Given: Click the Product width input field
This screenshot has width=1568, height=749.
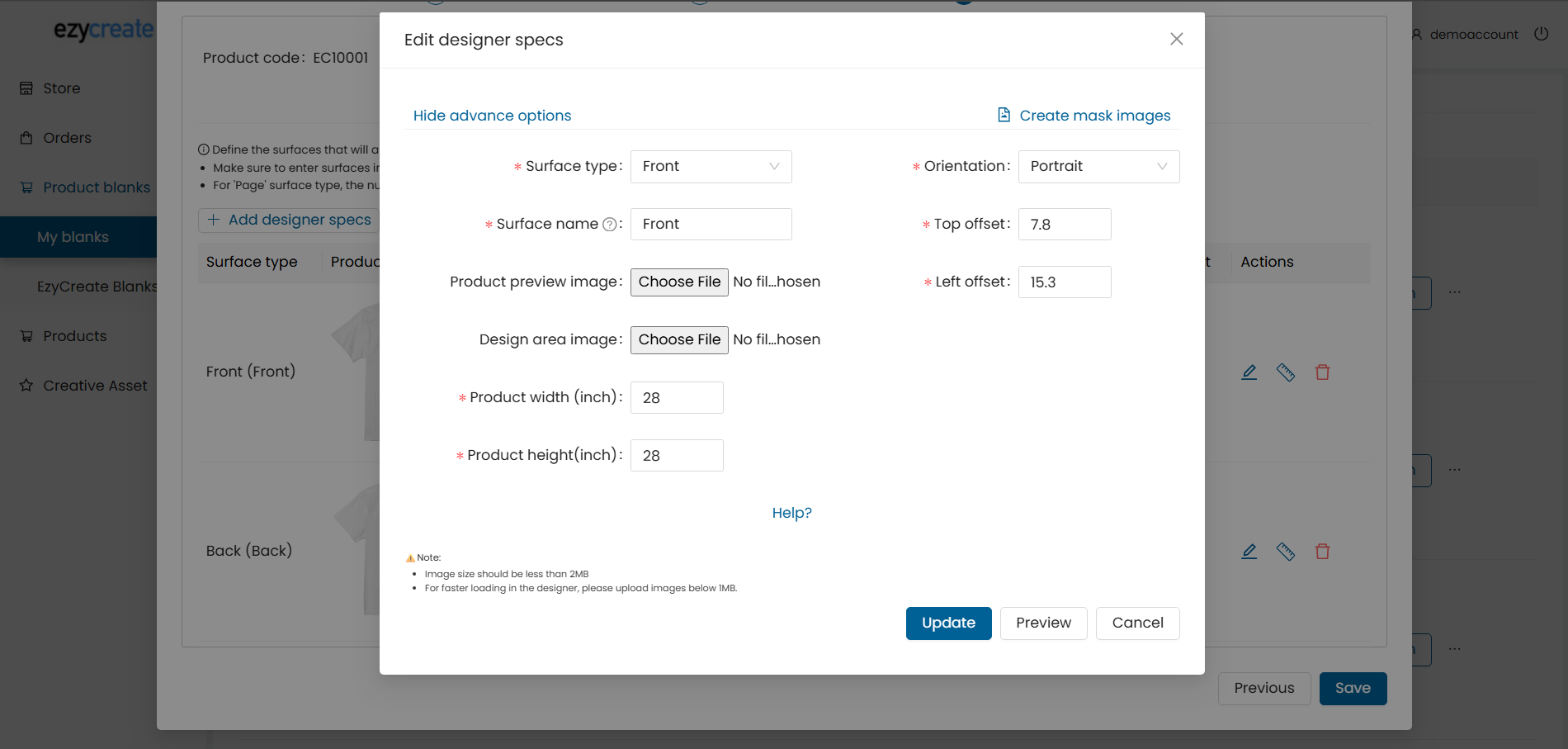Looking at the screenshot, I should pyautogui.click(x=677, y=398).
